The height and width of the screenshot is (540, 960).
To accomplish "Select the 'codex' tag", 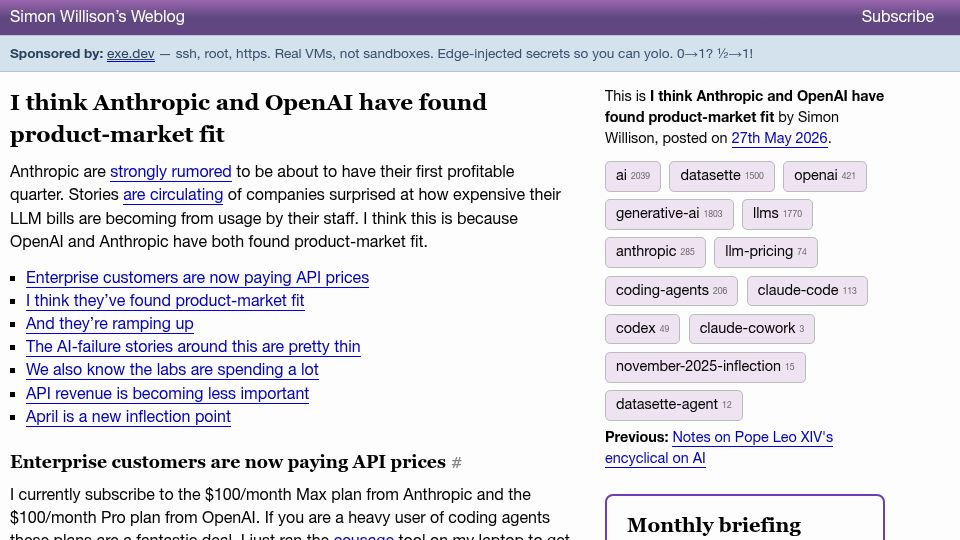I will (642, 329).
